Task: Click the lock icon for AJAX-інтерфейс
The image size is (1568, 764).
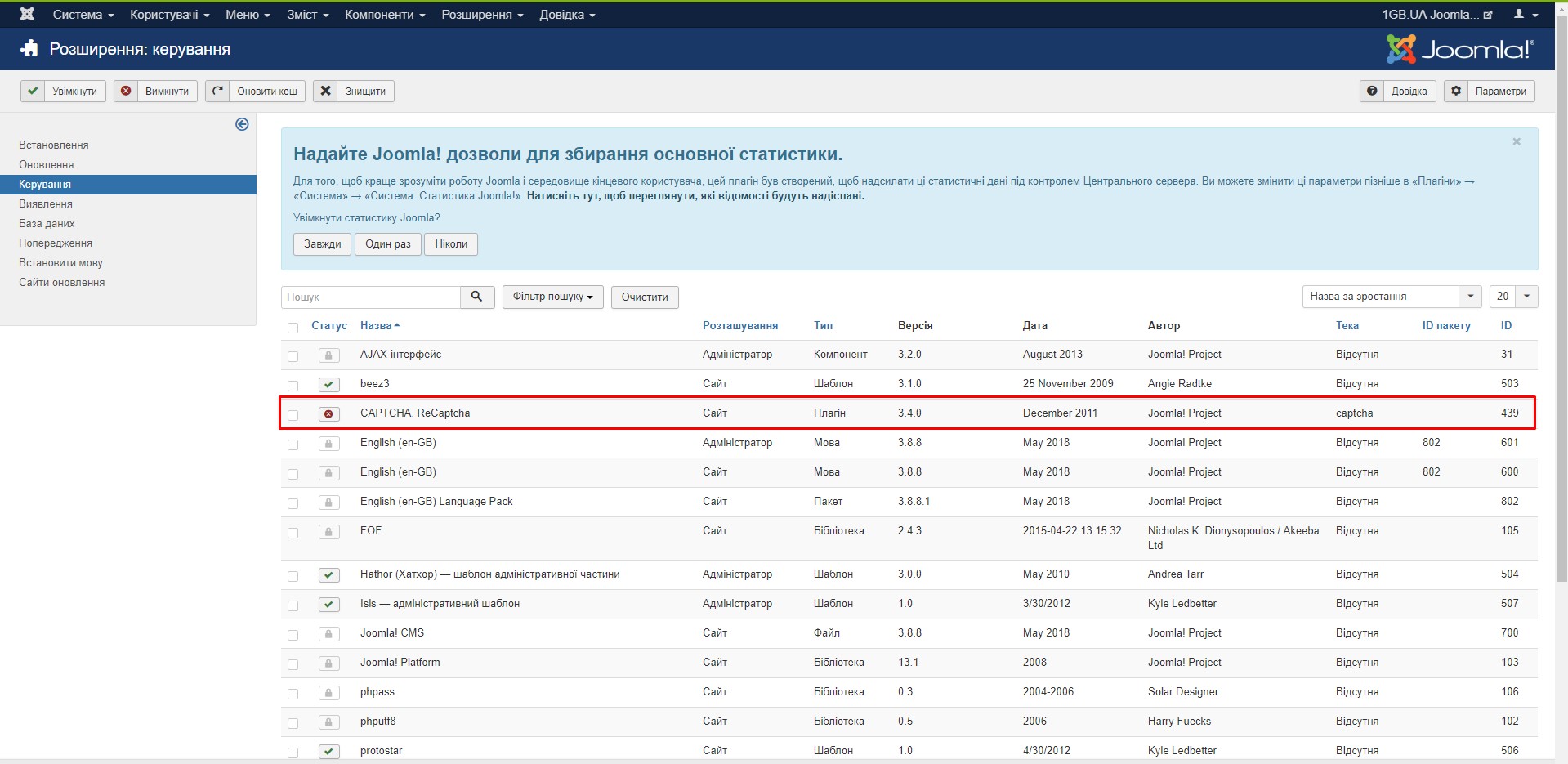Action: 328,355
